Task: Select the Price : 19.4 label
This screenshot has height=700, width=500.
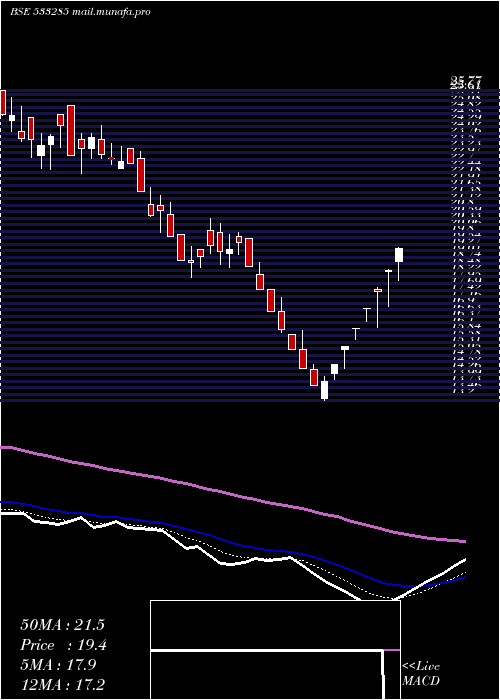Action: 63,645
